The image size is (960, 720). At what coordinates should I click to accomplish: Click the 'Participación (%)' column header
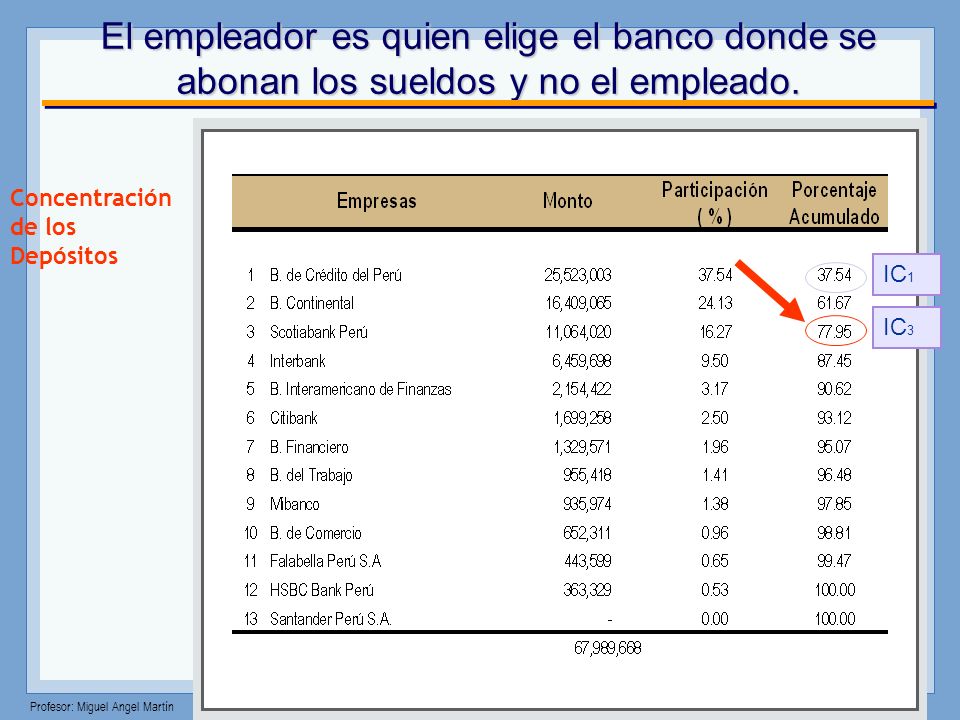(714, 203)
